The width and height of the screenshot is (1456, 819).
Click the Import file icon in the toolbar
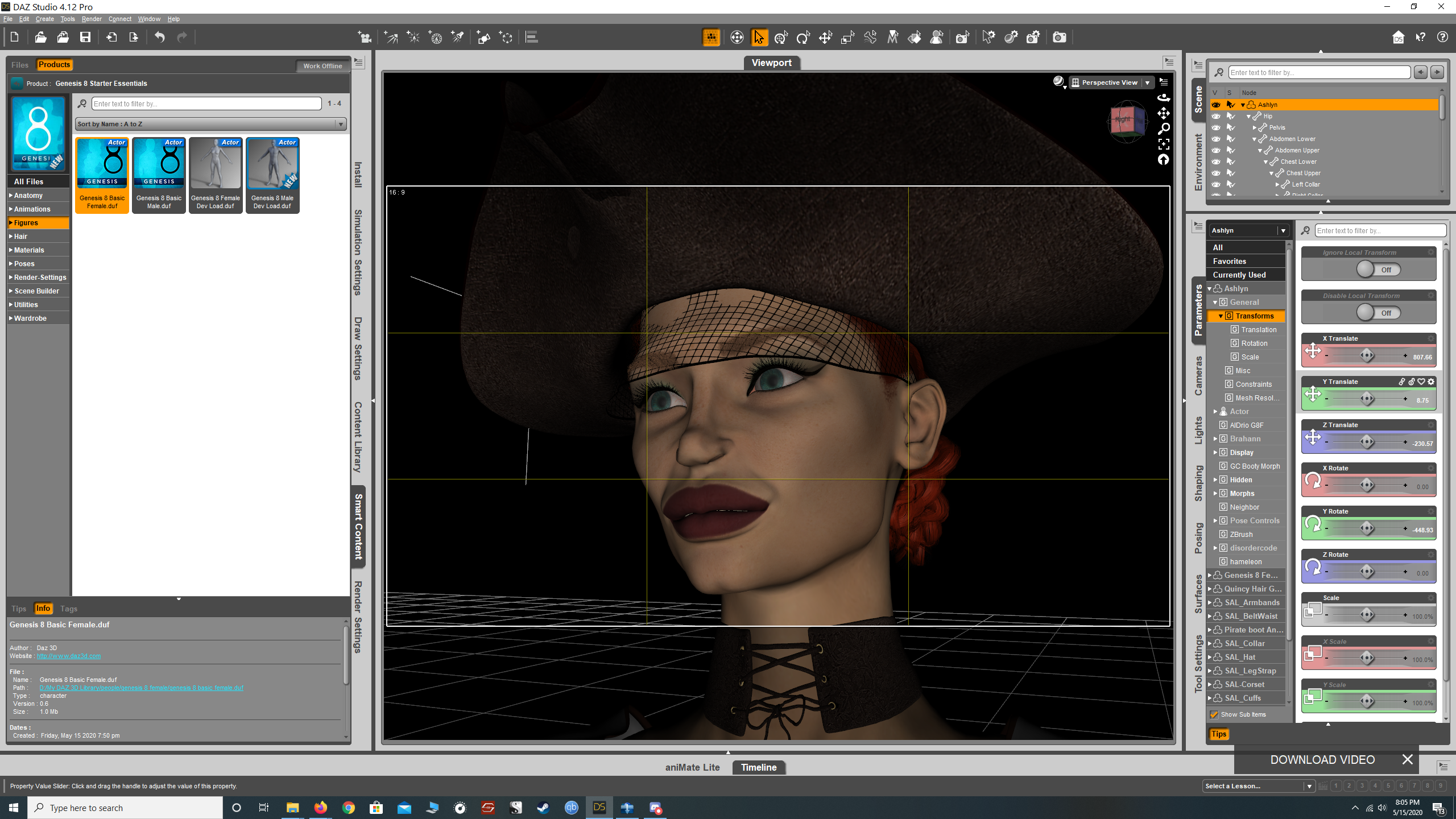[x=111, y=38]
